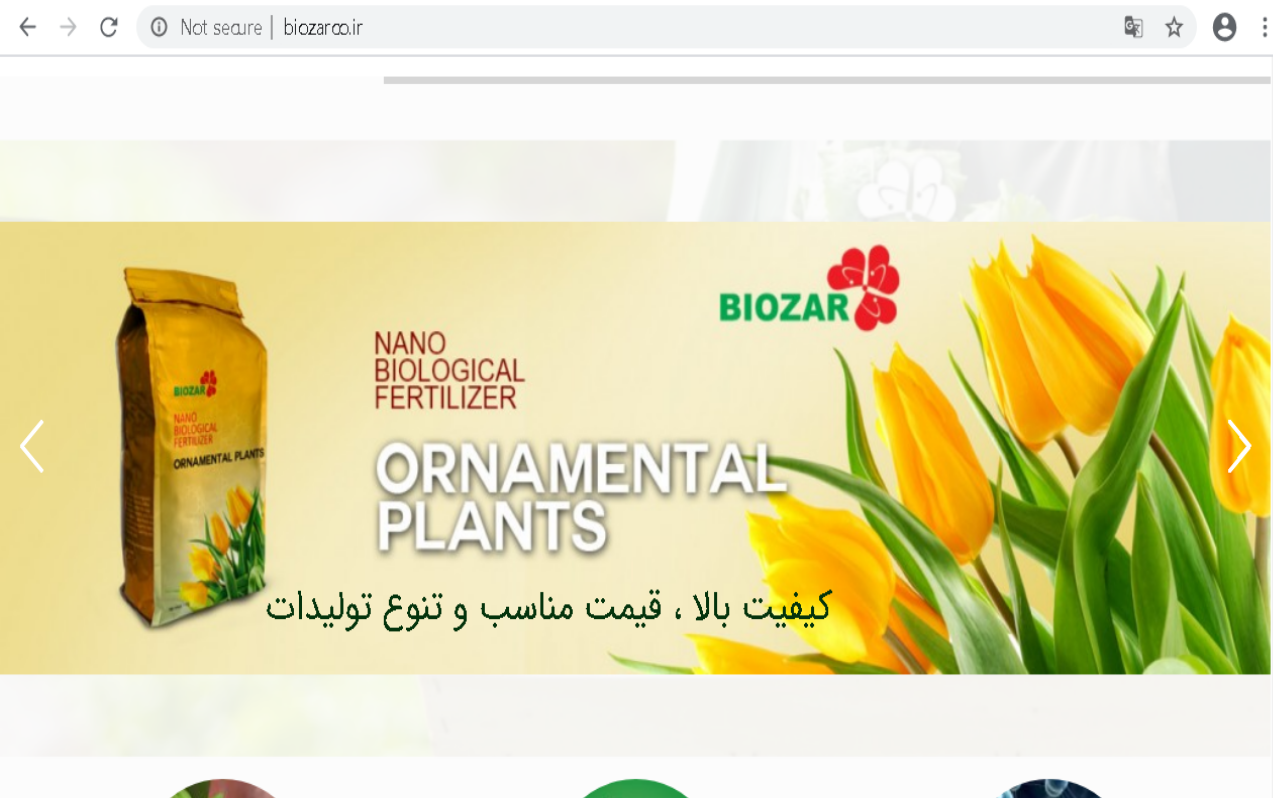1273x798 pixels.
Task: Click the NANO BIOLOGICAL FERTILIZER text
Action: point(449,371)
